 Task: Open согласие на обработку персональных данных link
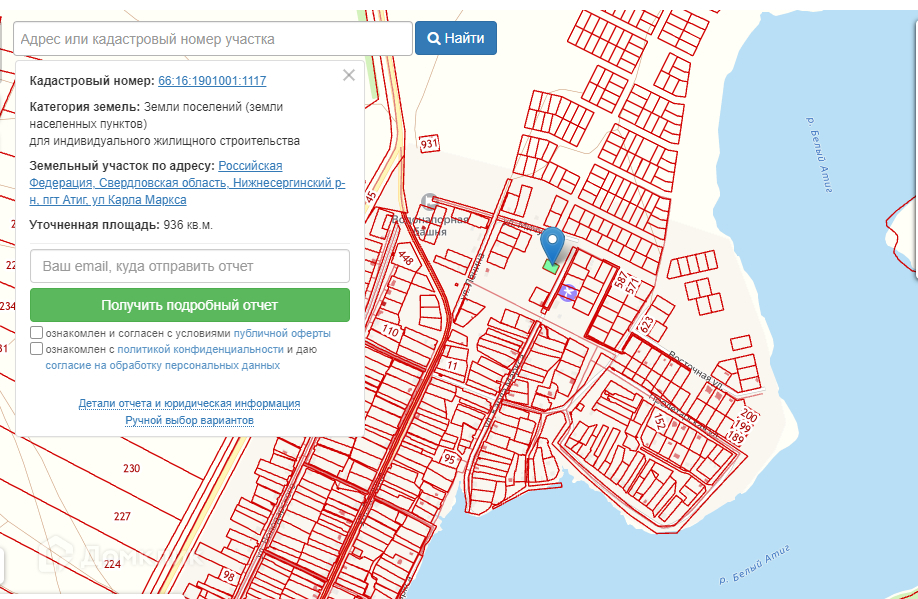coord(163,366)
